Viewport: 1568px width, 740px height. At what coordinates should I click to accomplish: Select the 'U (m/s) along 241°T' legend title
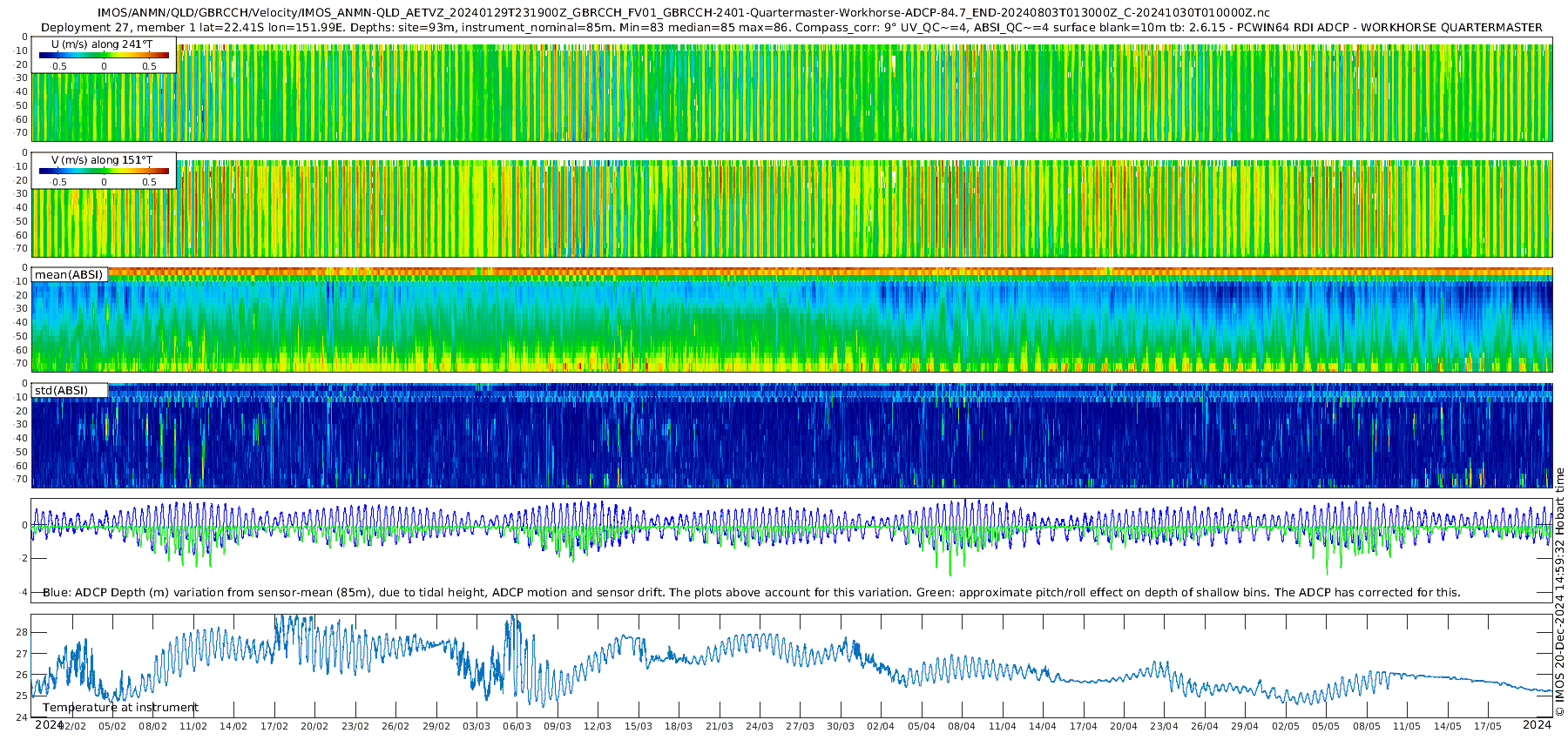(102, 44)
